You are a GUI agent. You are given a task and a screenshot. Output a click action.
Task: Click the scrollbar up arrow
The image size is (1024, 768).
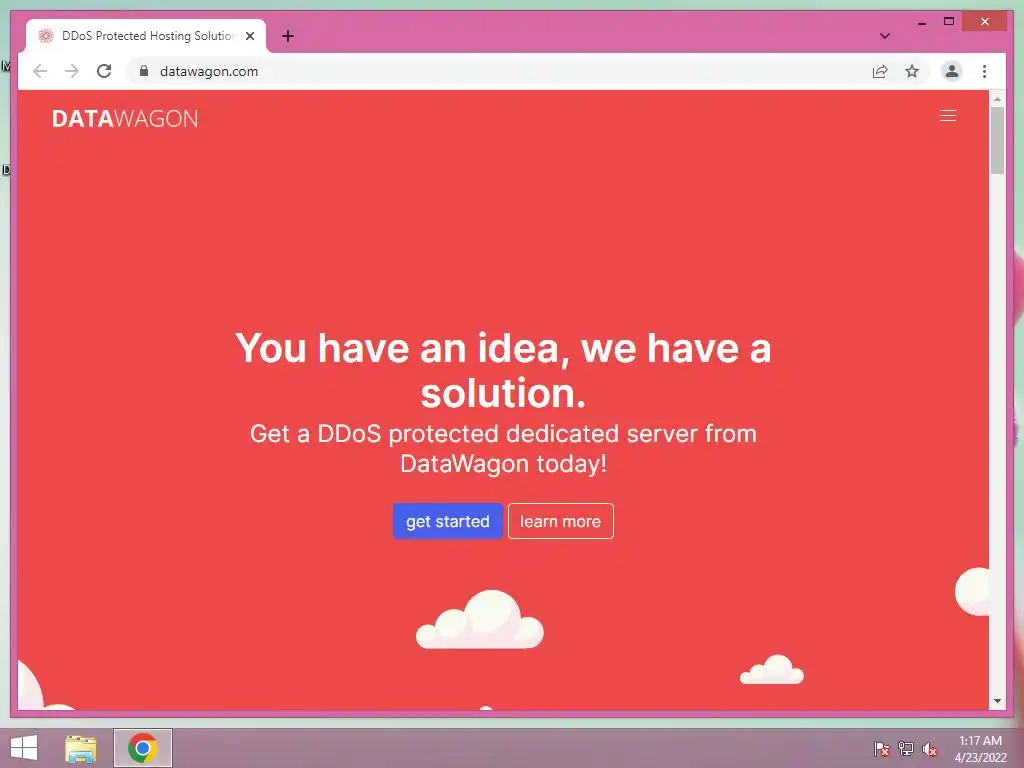[997, 99]
